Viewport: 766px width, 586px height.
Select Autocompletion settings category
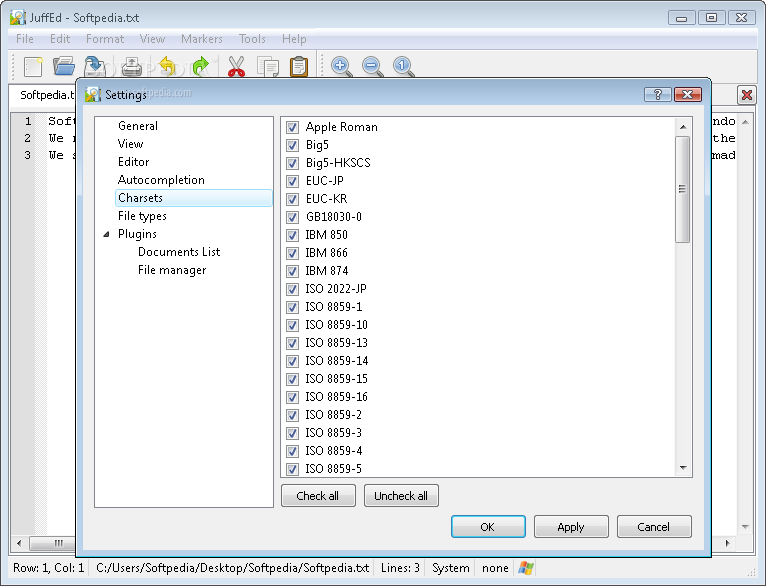(161, 180)
